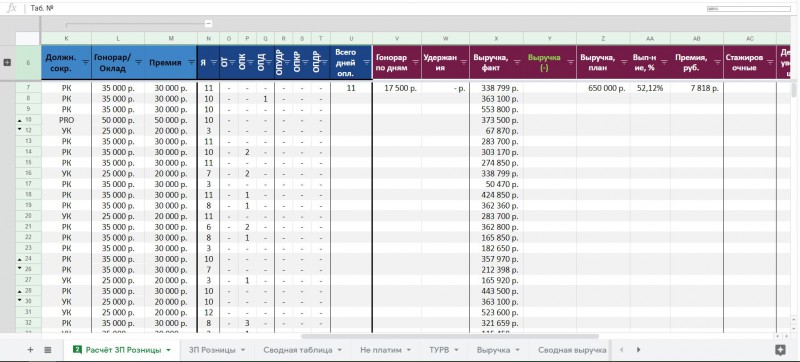Open filter on Гонорар по дням column

click(x=415, y=62)
